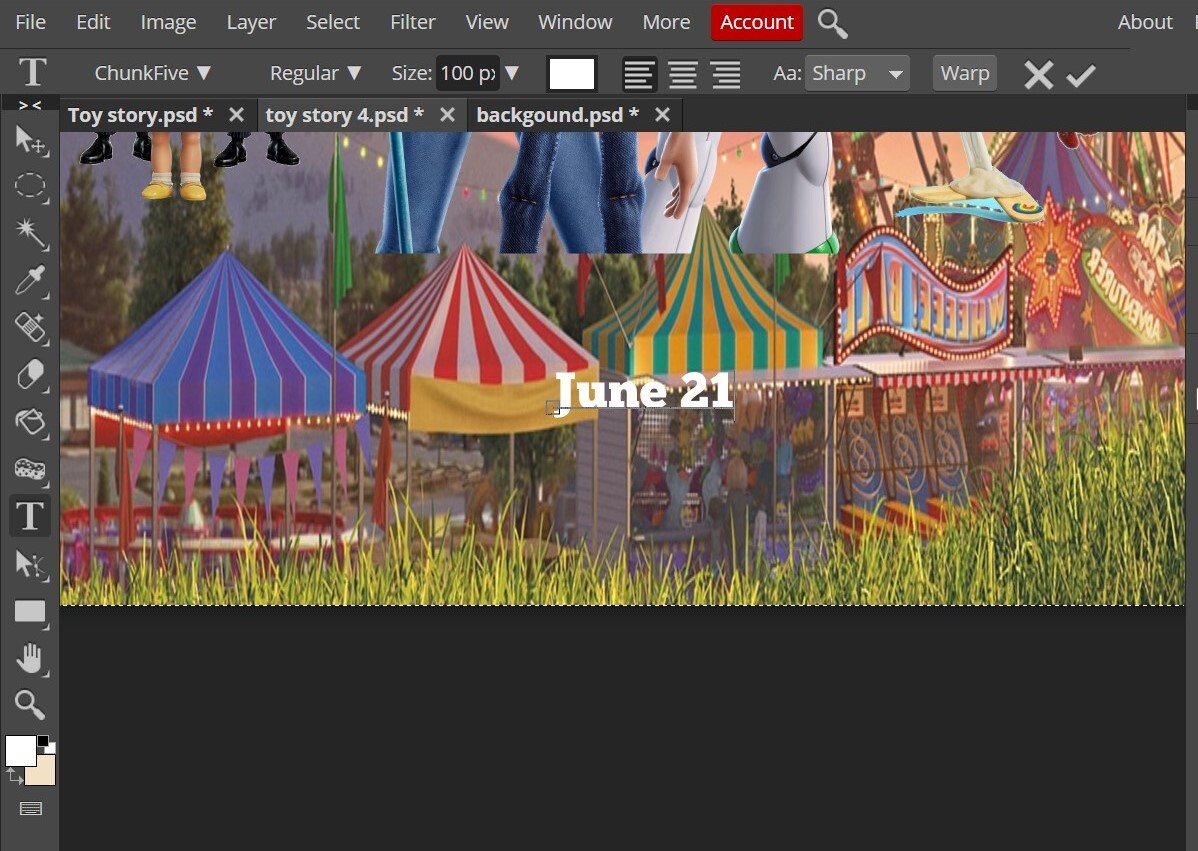Open the View menu
This screenshot has height=851, width=1198.
click(x=487, y=22)
